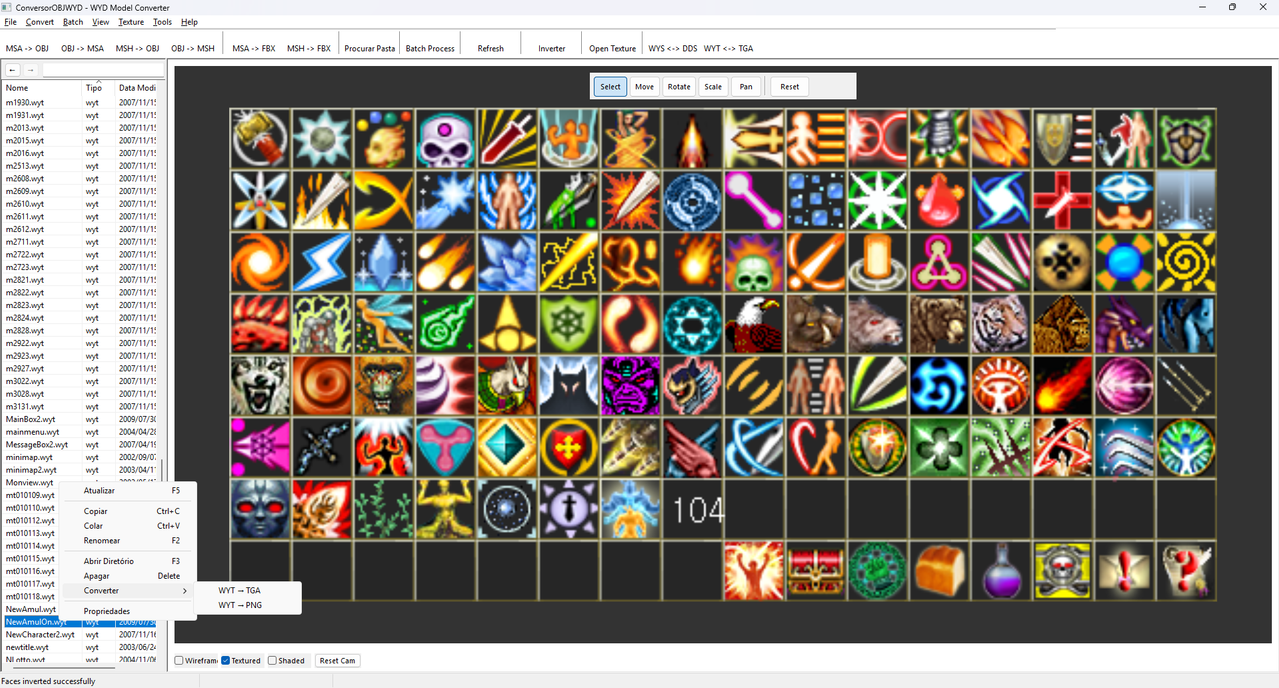Image resolution: width=1279 pixels, height=688 pixels.
Task: Activate the Select tool button
Action: 610,87
